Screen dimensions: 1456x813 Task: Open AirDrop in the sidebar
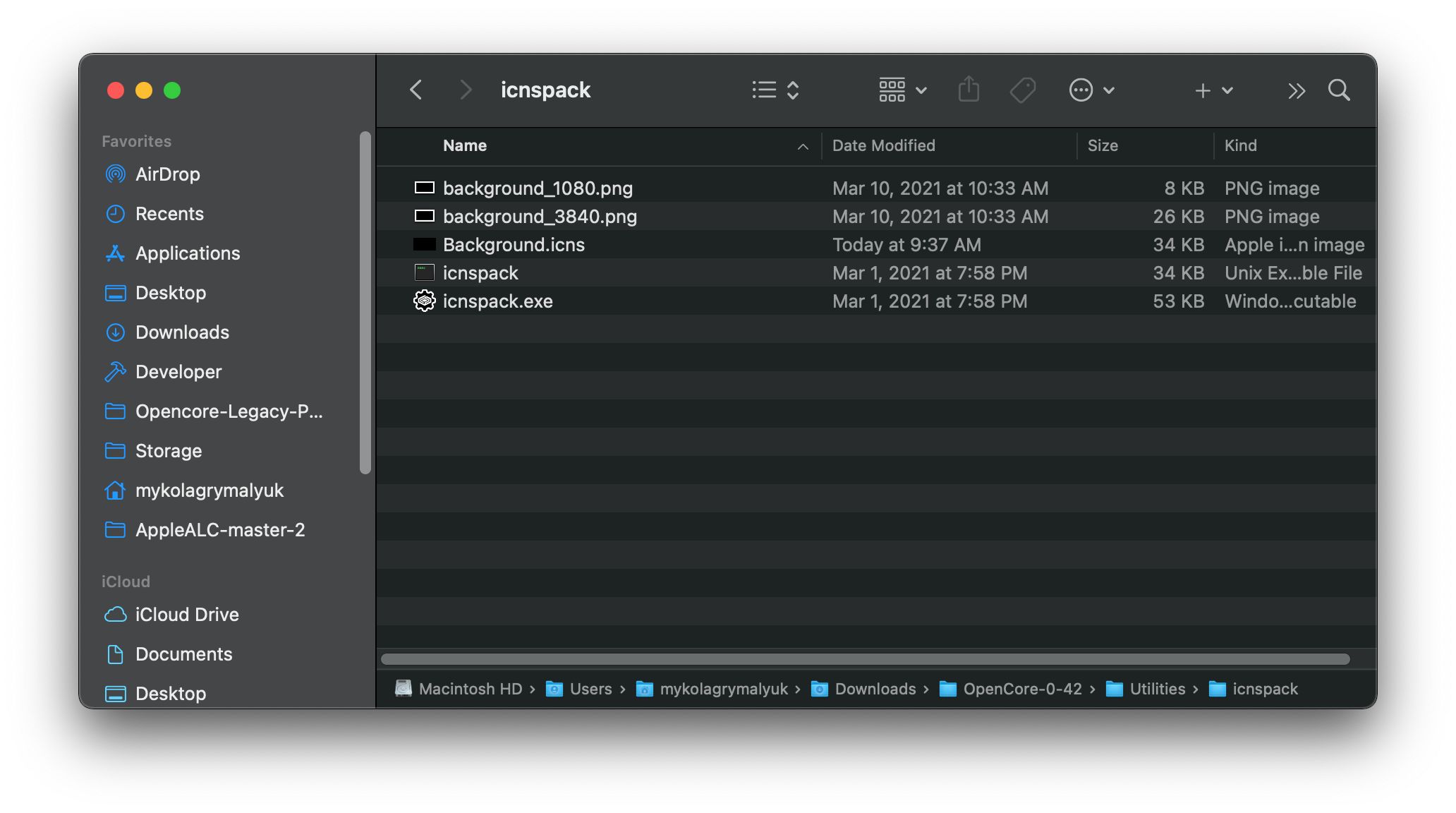click(167, 174)
